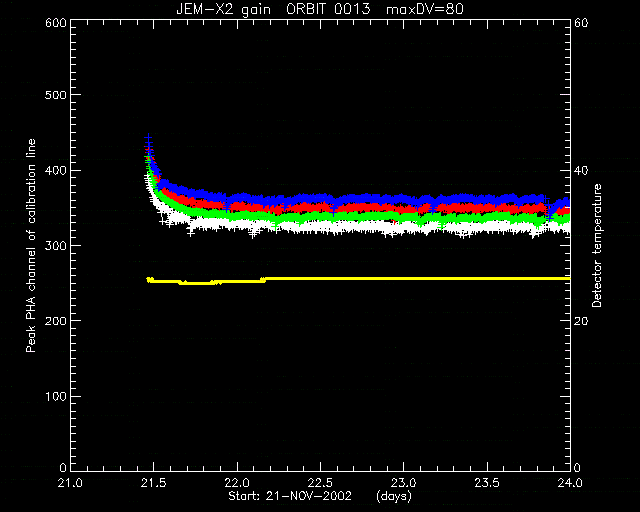The image size is (640, 512).
Task: Click the step in the yellow line near 22.15
Action: [x=263, y=280]
